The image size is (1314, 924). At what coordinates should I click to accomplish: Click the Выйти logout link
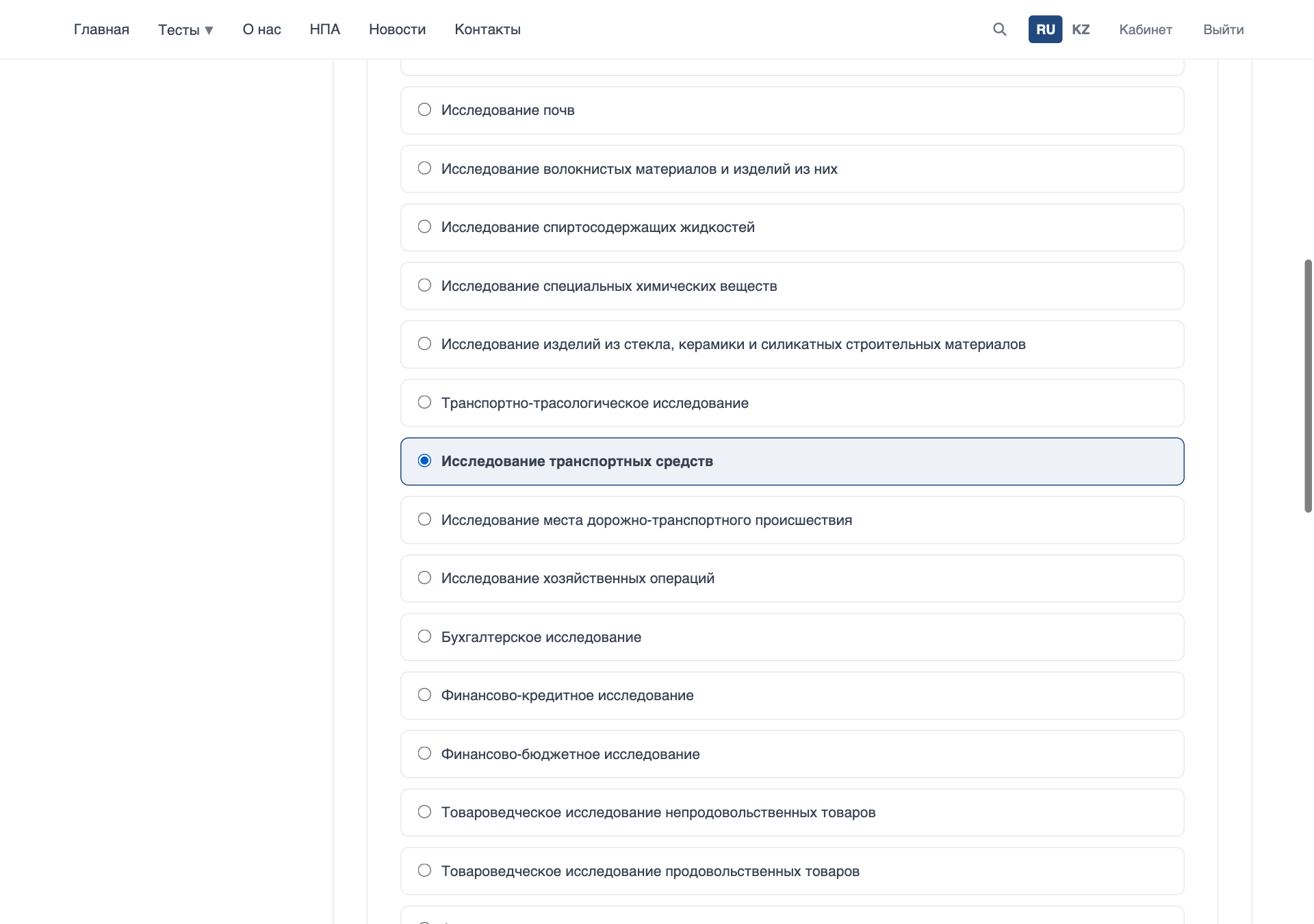(x=1223, y=29)
